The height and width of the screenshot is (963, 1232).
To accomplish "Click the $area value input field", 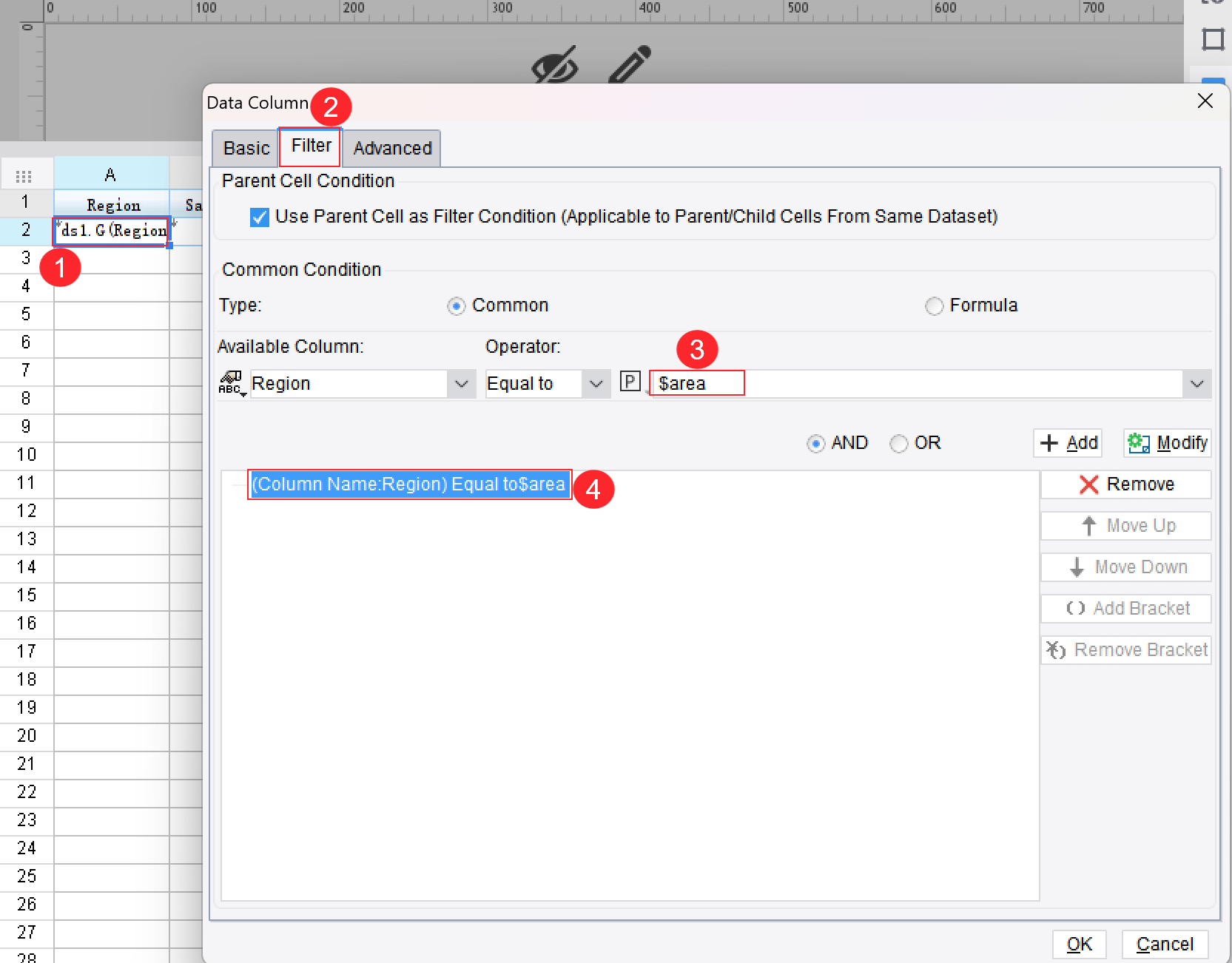I will [x=917, y=384].
